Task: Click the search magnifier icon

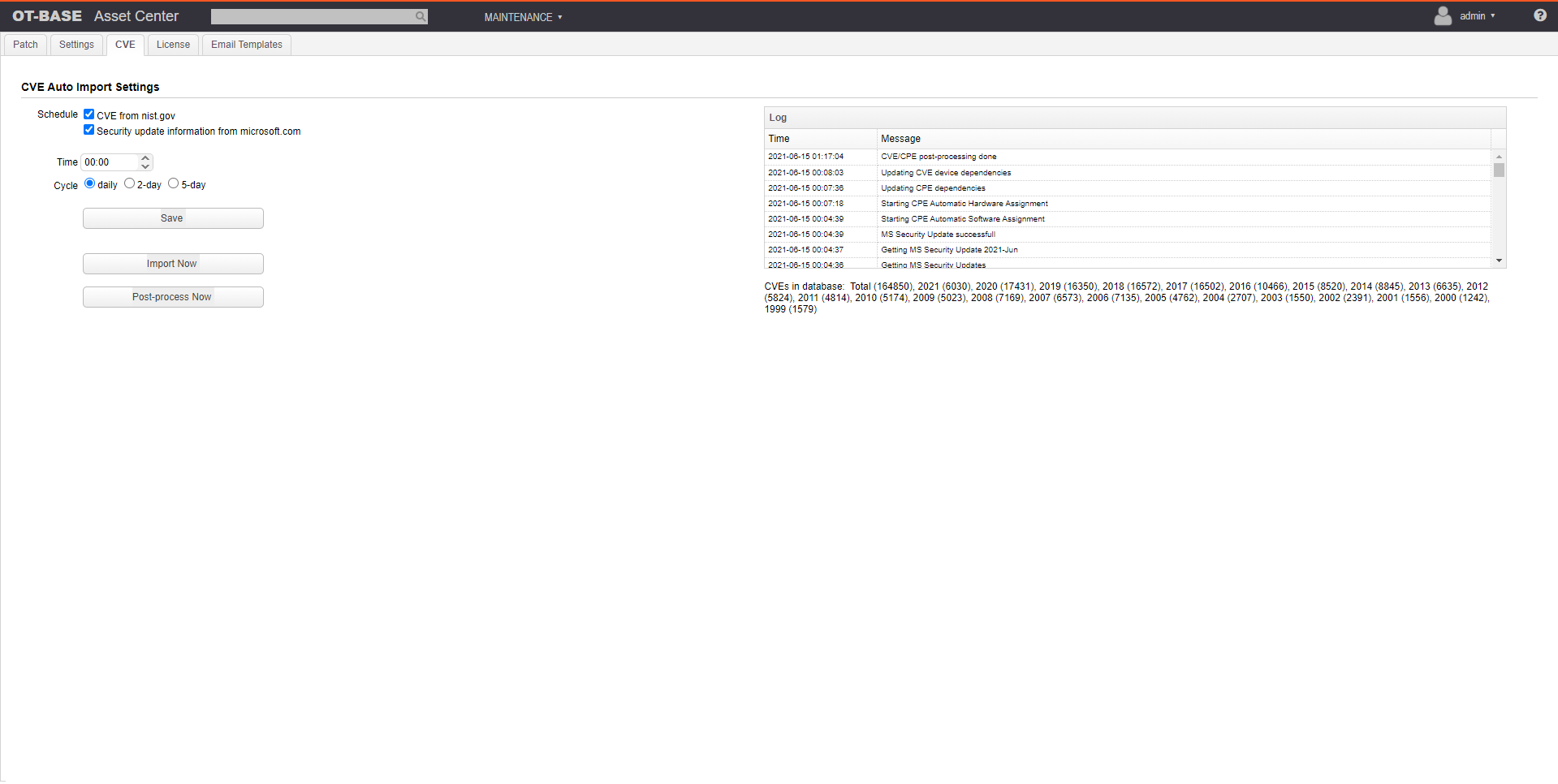Action: 420,16
